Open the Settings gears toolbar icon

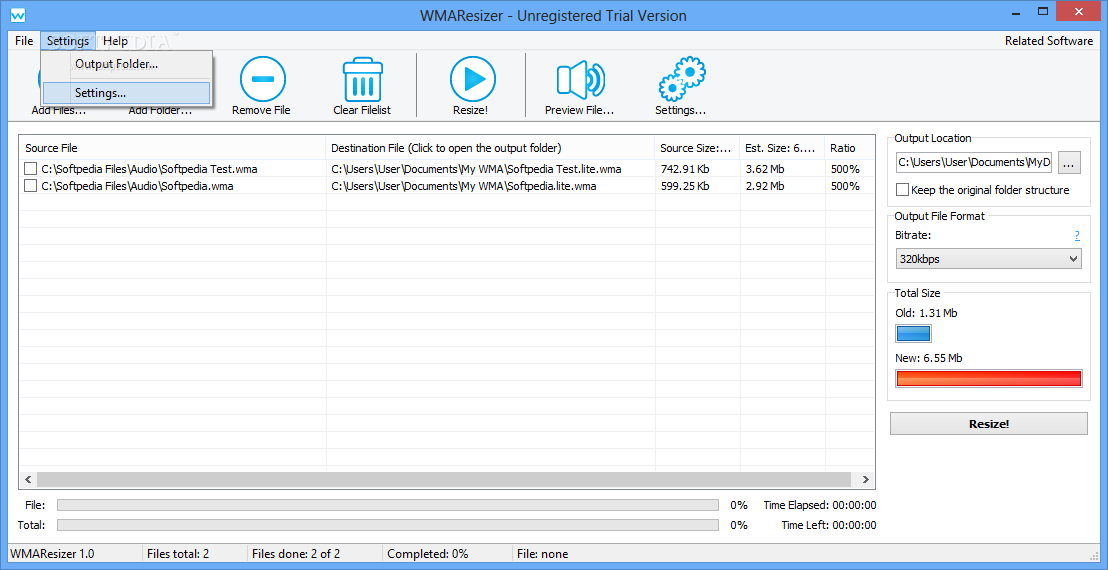point(681,78)
